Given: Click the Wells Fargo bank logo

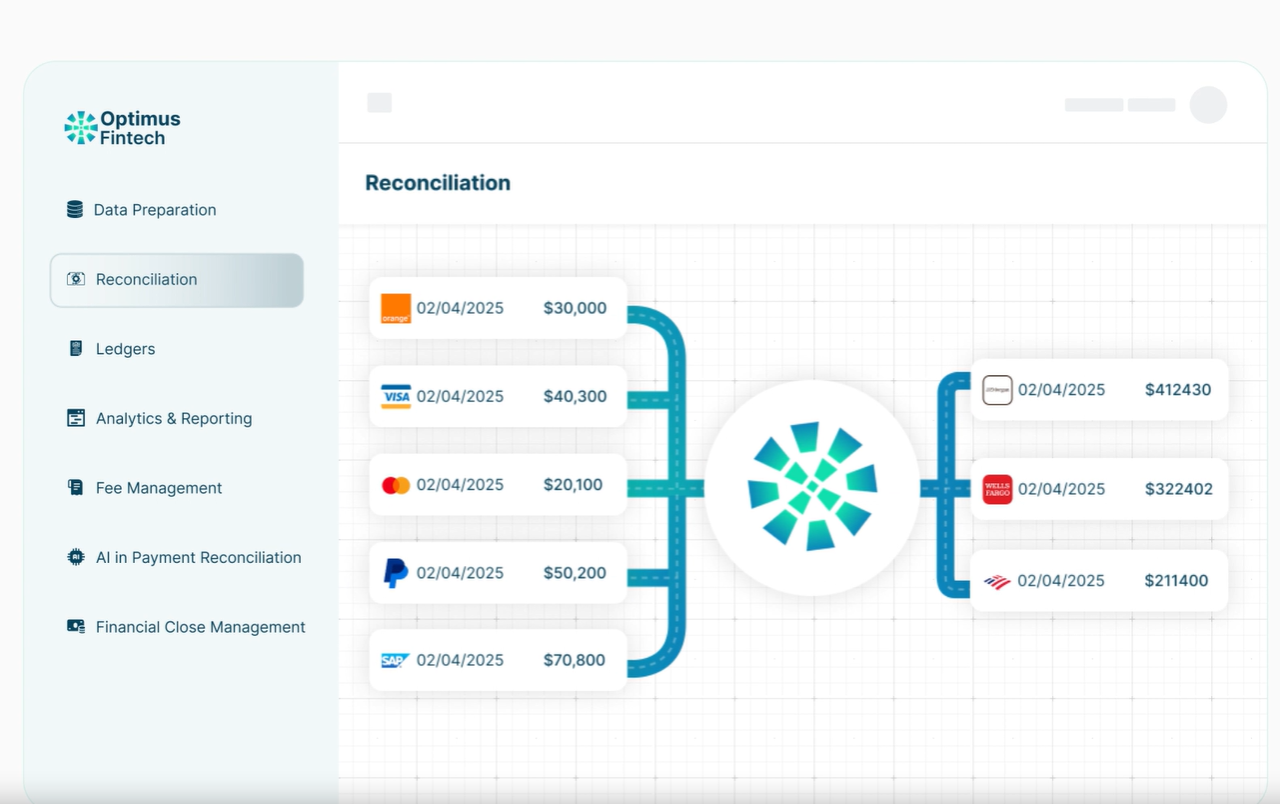Looking at the screenshot, I should pos(997,489).
